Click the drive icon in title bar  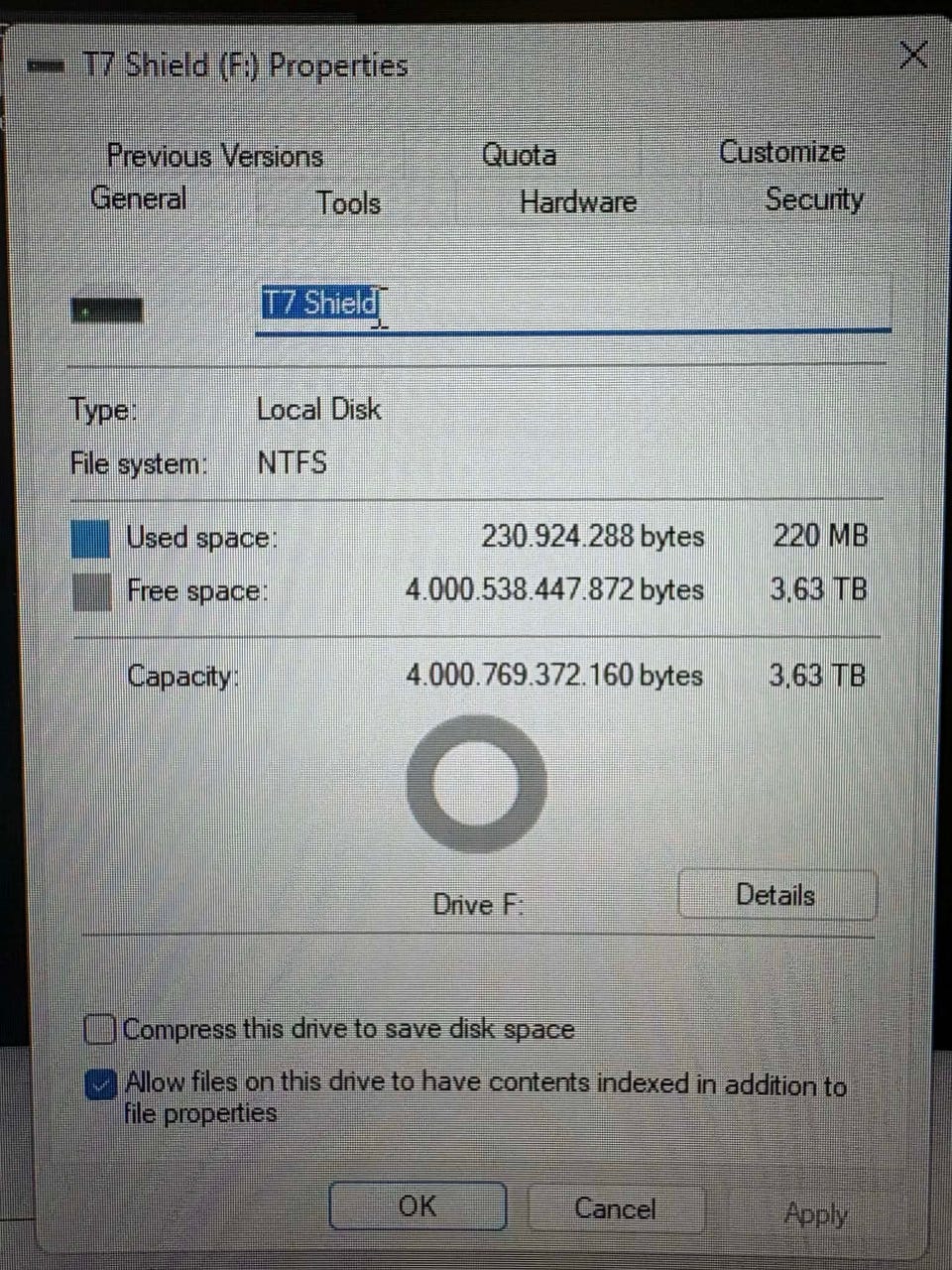pos(47,66)
